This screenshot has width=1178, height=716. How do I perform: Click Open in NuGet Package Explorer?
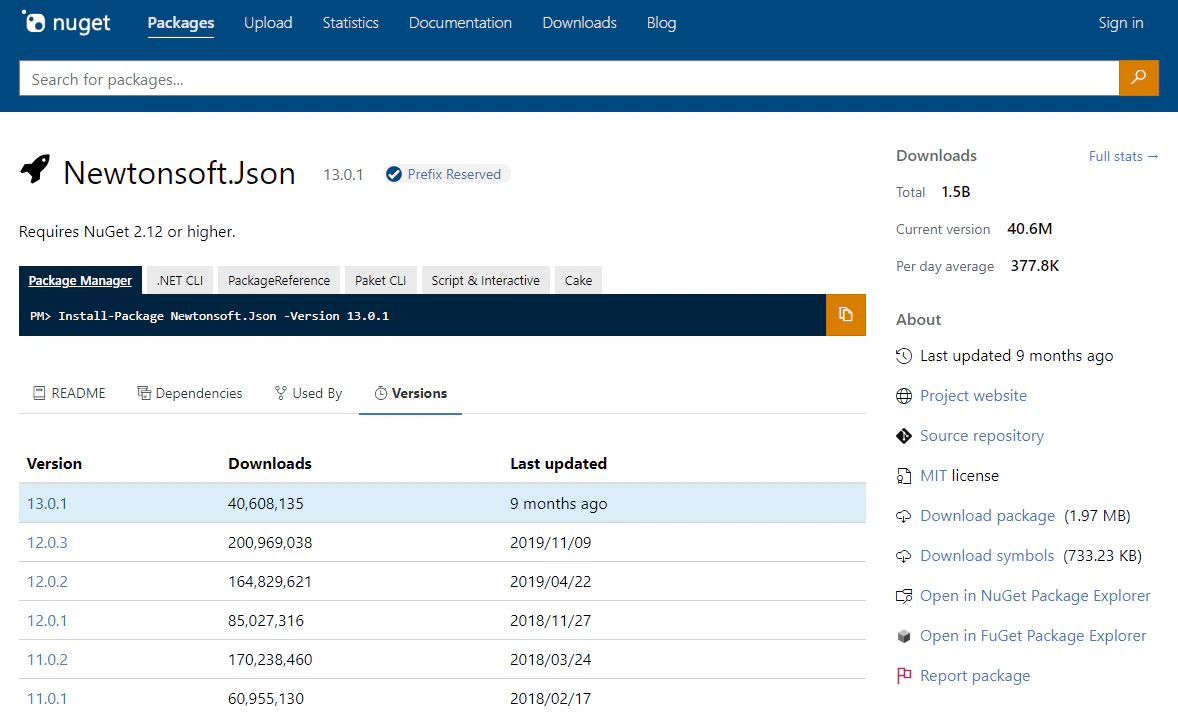coord(1035,596)
